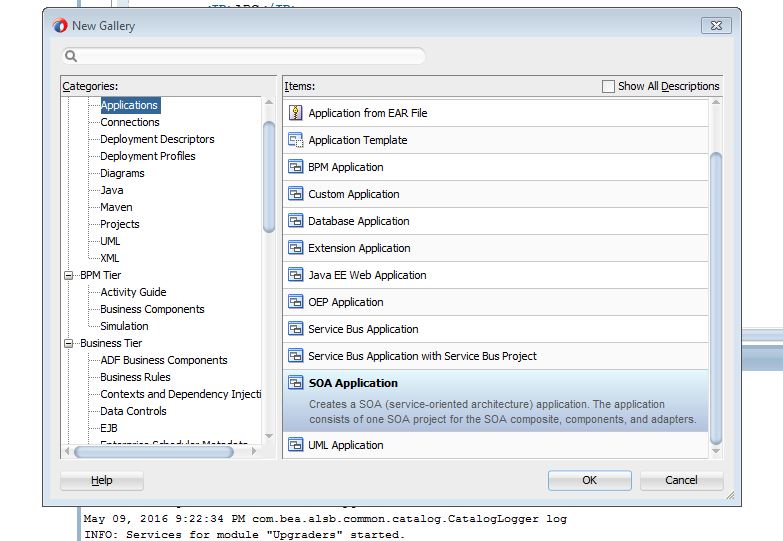
Task: Select ADF Business Components category
Action: [x=164, y=360]
